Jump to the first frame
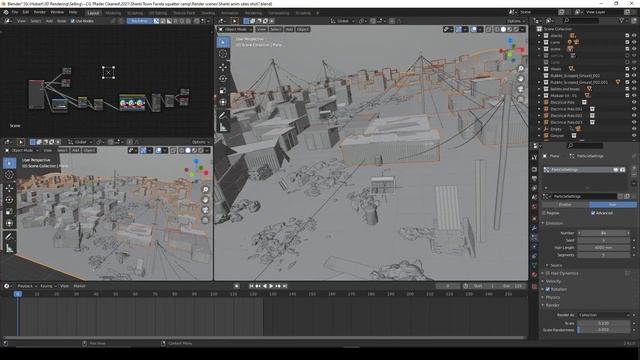 click(x=251, y=286)
